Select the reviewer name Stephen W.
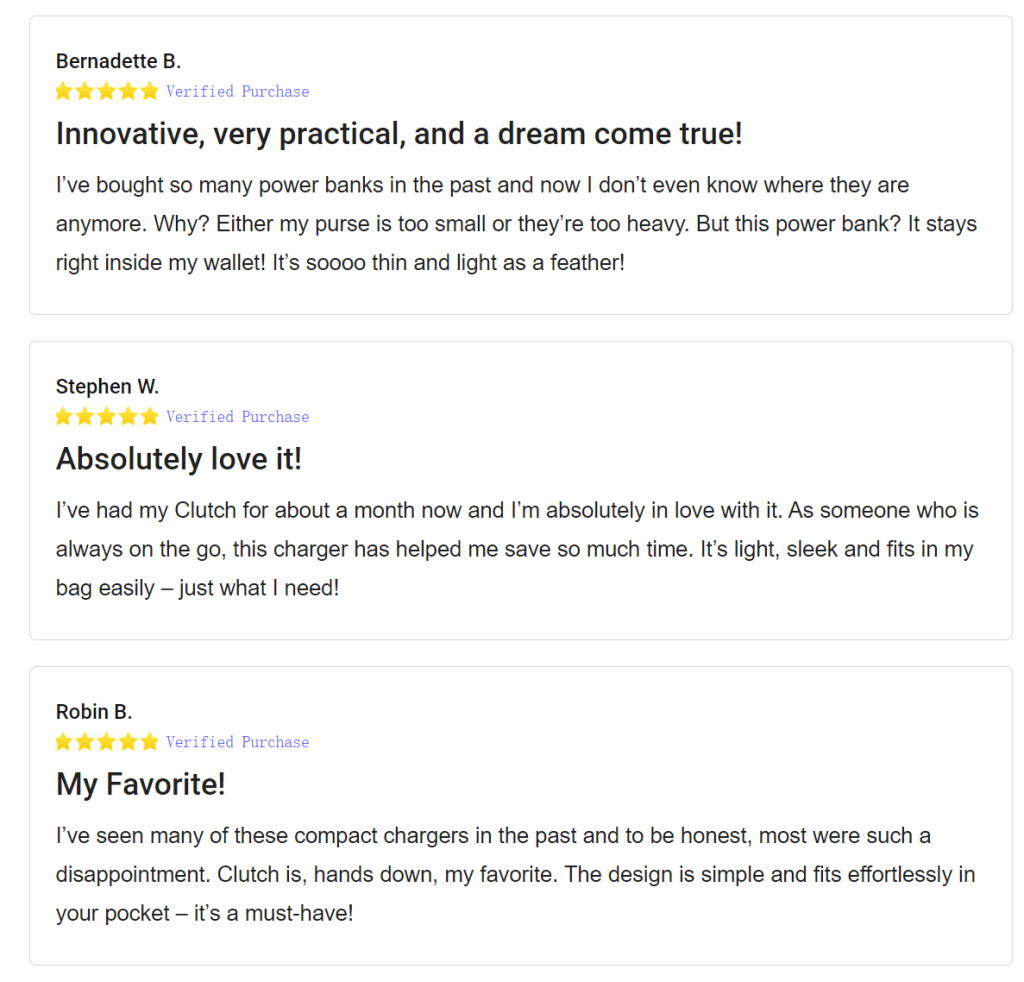The height and width of the screenshot is (982, 1024). click(107, 386)
